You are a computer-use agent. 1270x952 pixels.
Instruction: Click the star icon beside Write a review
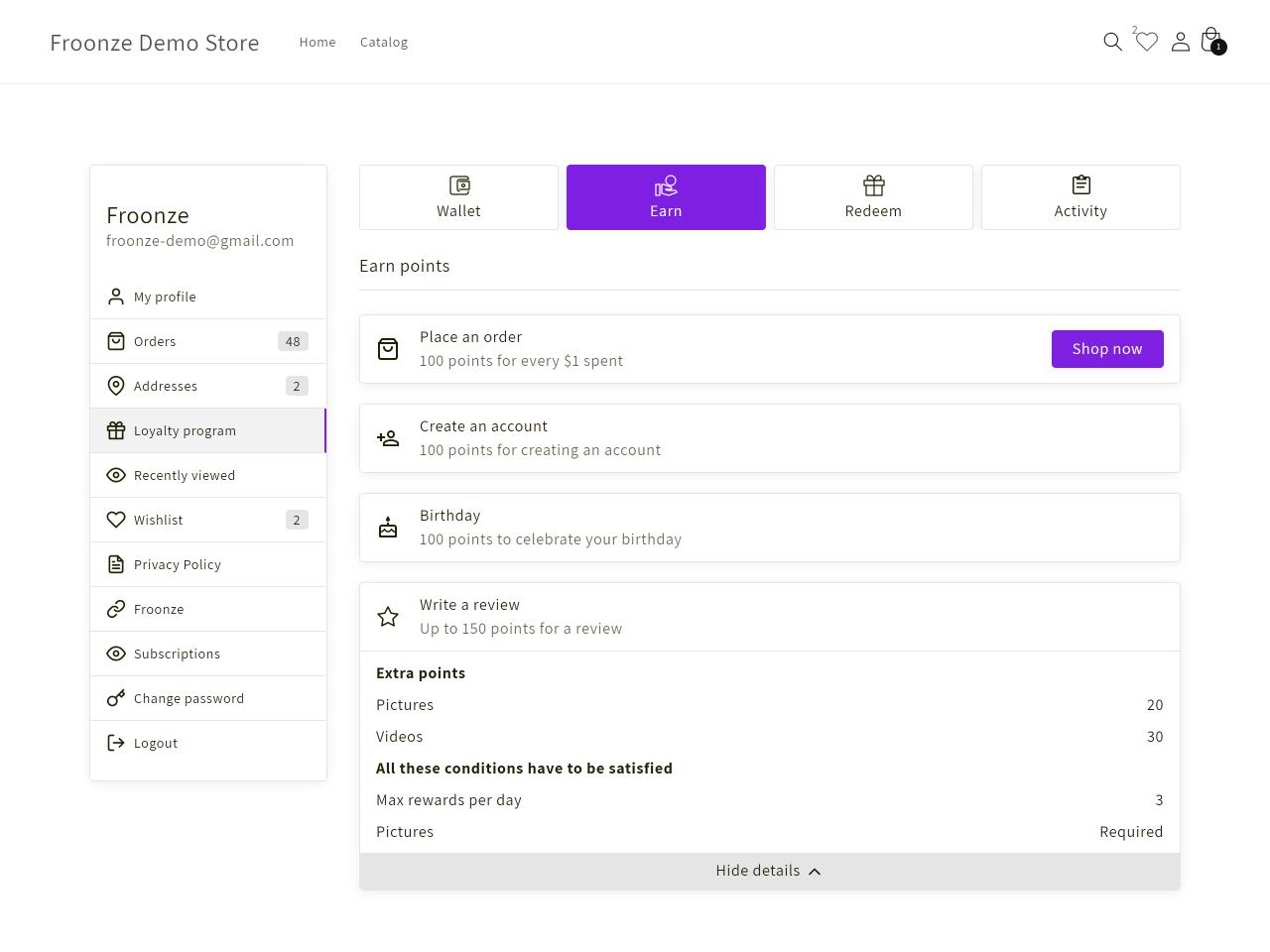[388, 617]
